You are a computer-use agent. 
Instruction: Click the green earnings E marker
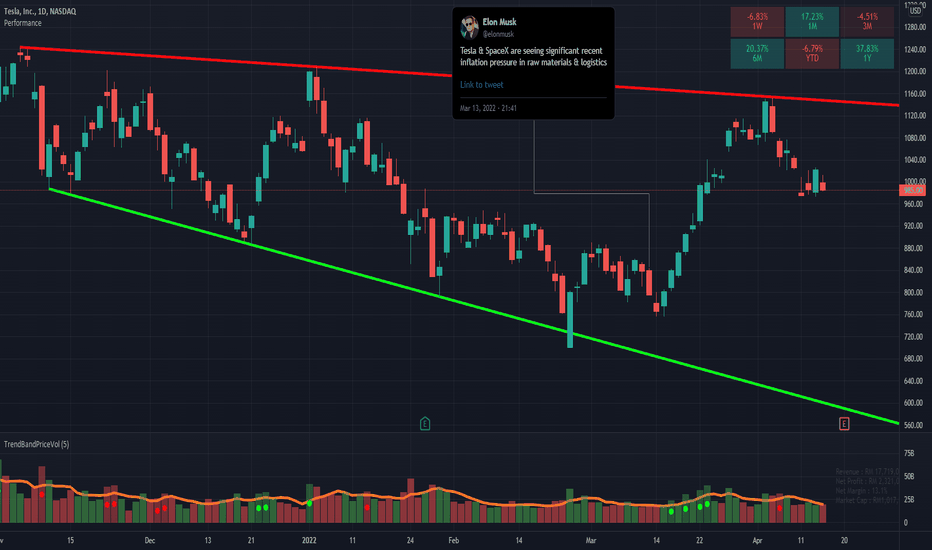(424, 423)
